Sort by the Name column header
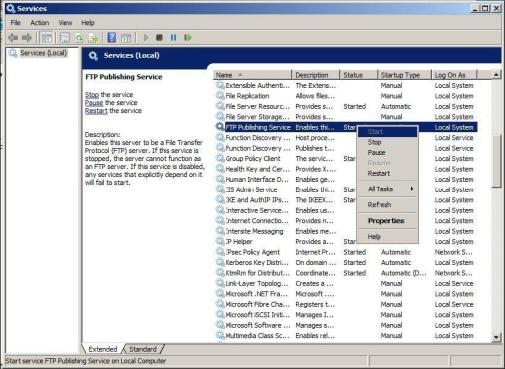Image resolution: width=505 pixels, height=369 pixels. pos(252,75)
